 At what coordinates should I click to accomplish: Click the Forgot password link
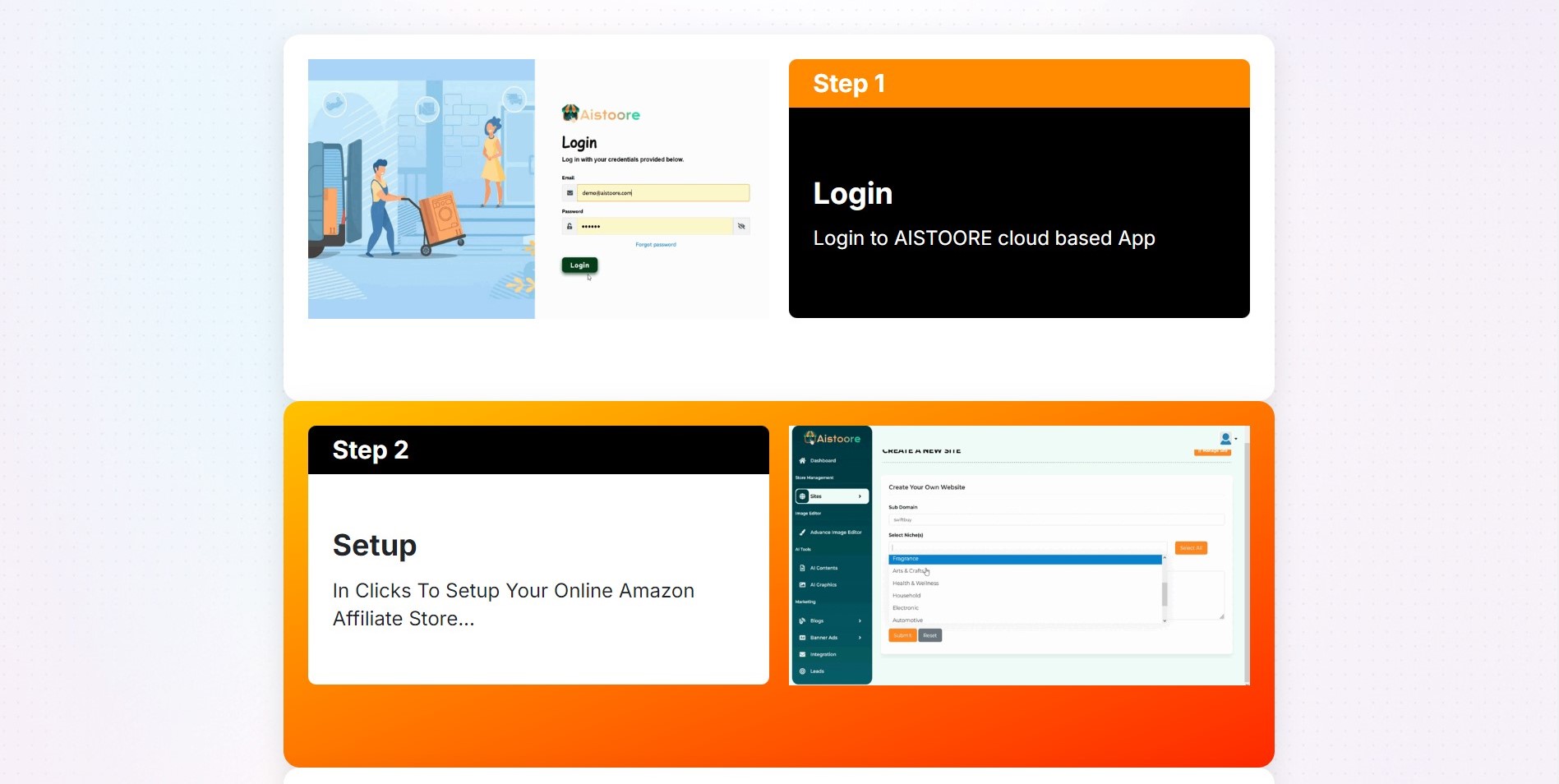tap(656, 245)
